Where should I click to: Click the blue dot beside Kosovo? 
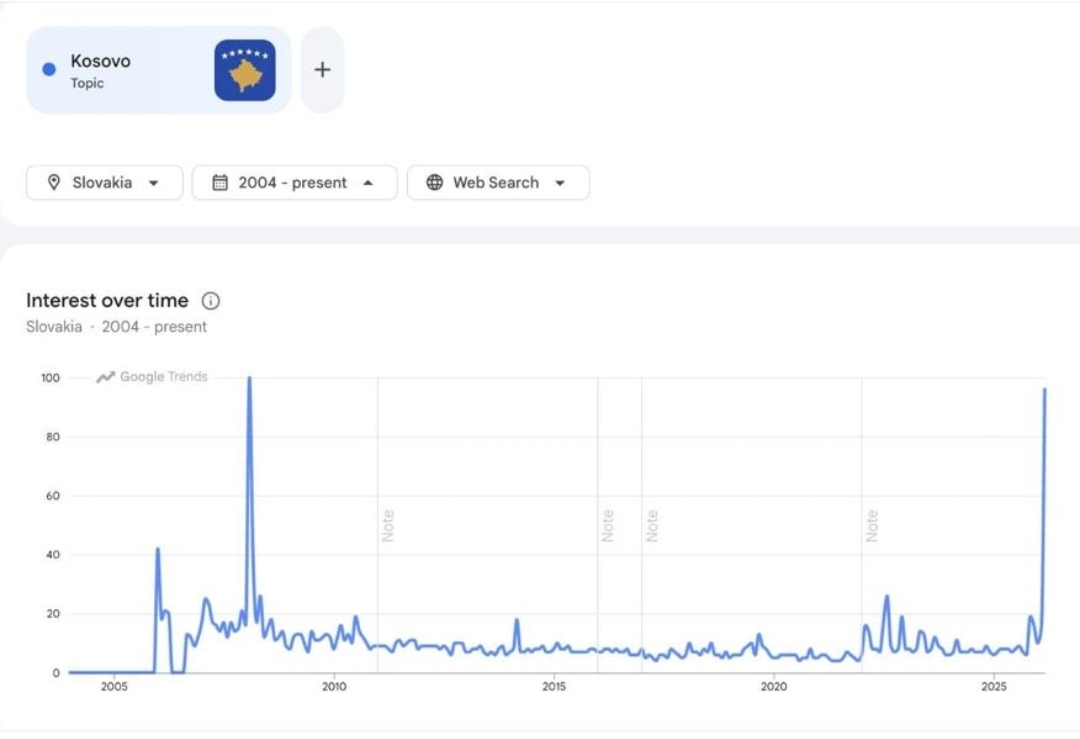click(x=49, y=70)
